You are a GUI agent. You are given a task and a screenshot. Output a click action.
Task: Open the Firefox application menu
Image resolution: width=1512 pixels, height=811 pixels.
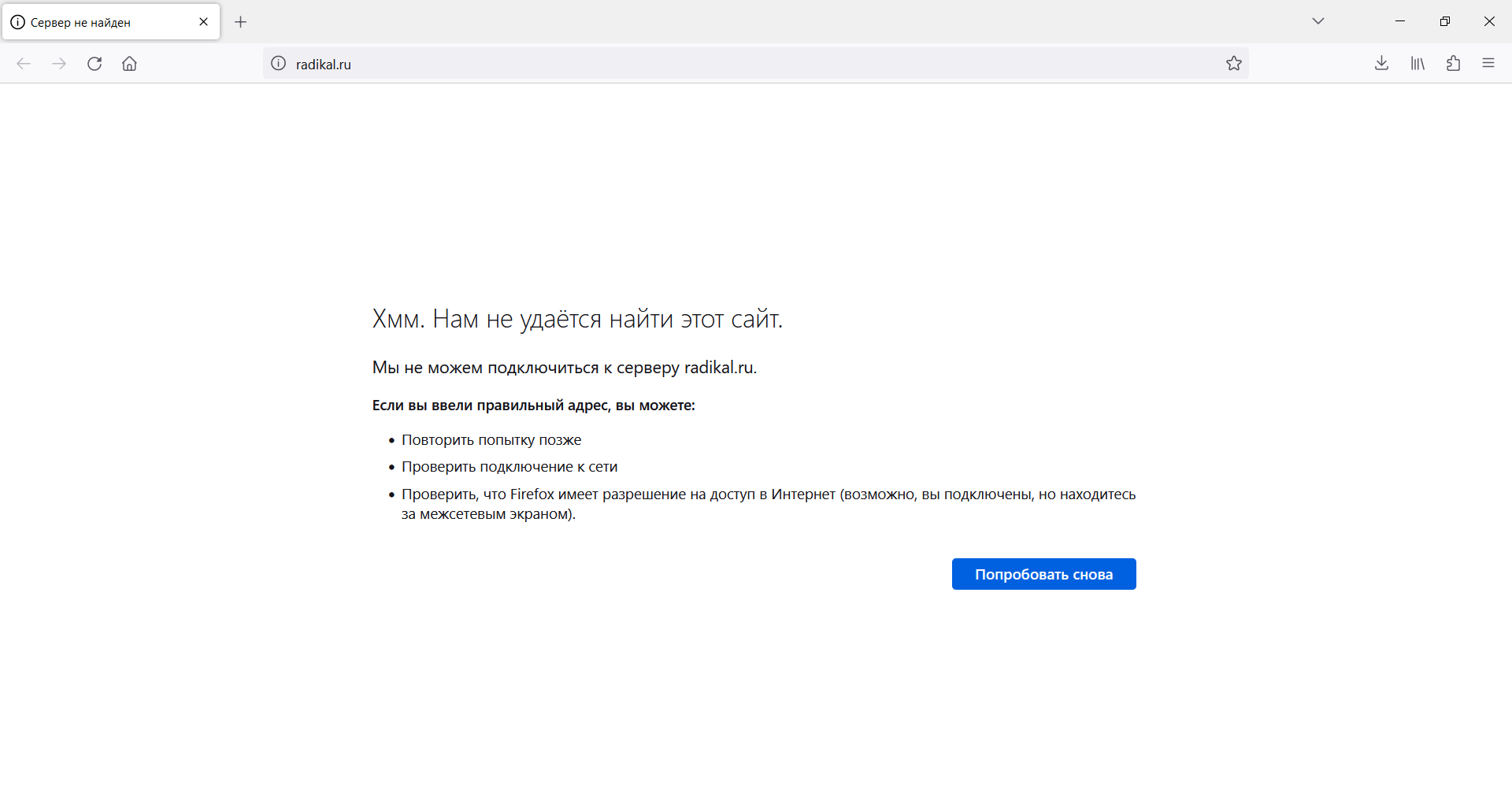1488,64
